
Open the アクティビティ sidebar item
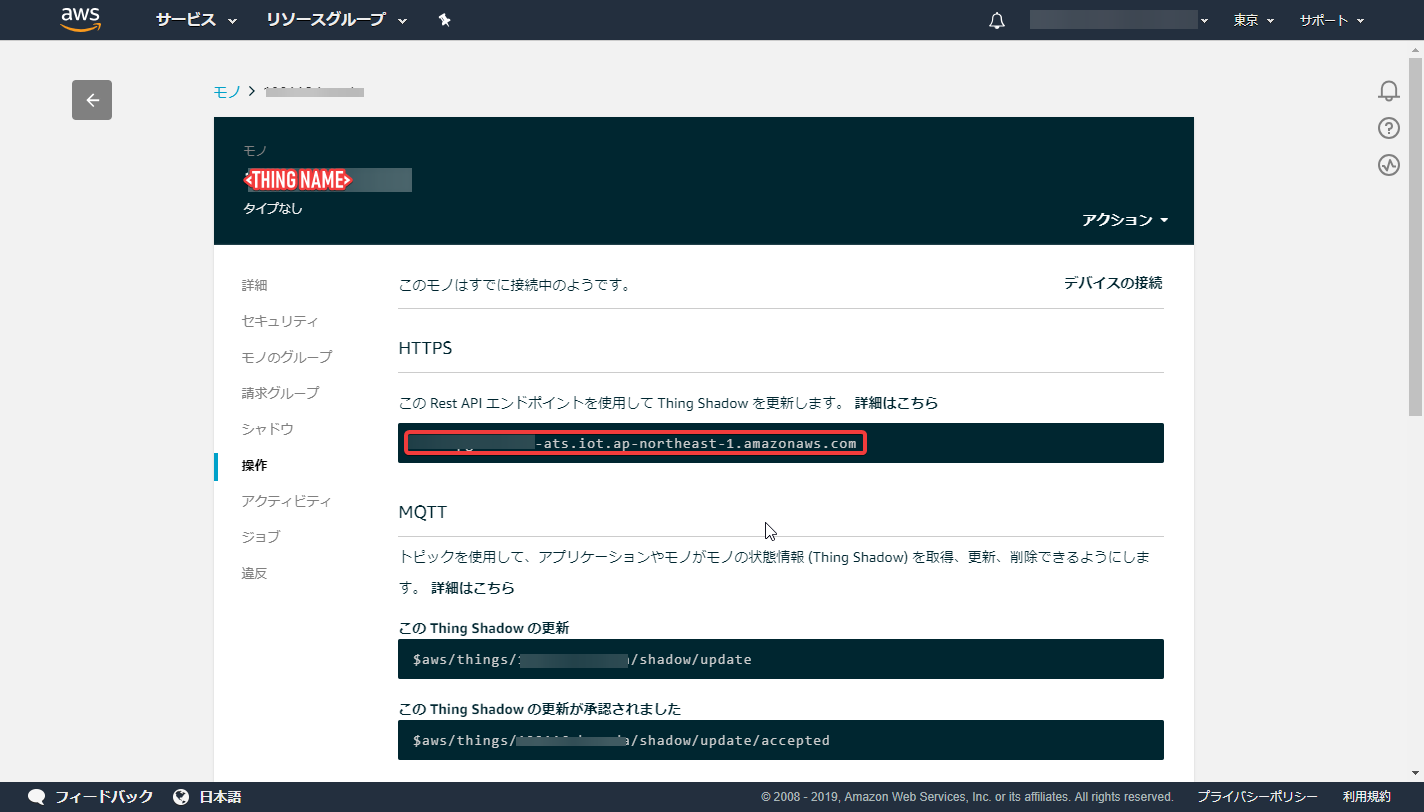[286, 501]
